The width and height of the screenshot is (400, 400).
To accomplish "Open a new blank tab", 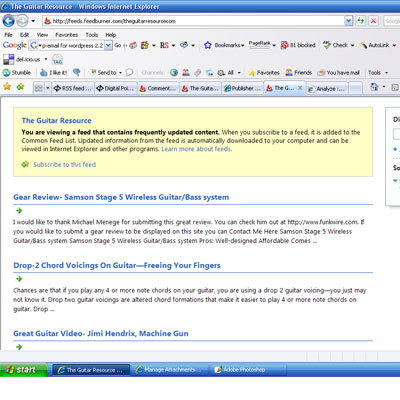I will (355, 89).
